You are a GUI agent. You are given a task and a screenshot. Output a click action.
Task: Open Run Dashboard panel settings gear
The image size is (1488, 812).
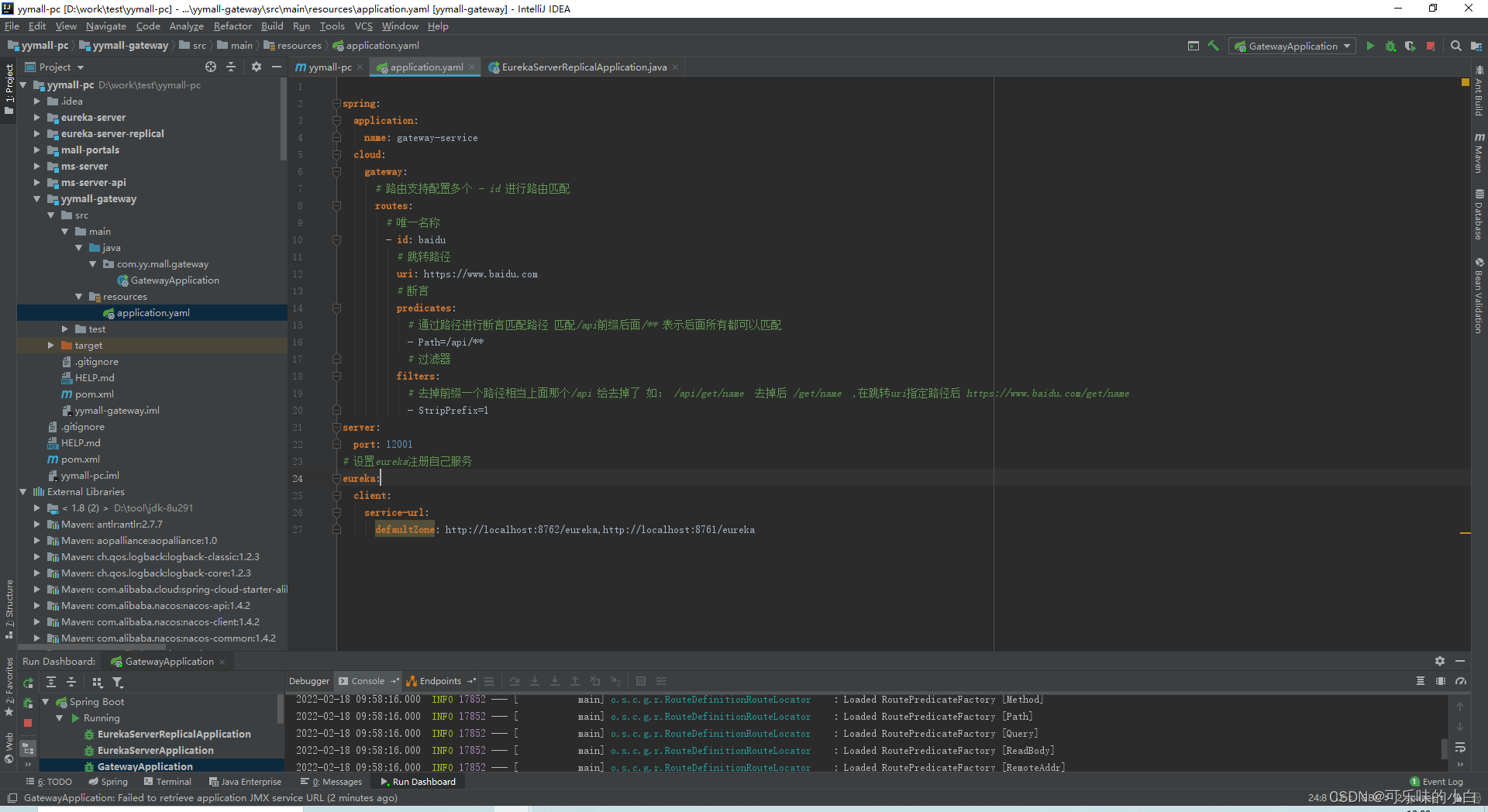pyautogui.click(x=1439, y=662)
